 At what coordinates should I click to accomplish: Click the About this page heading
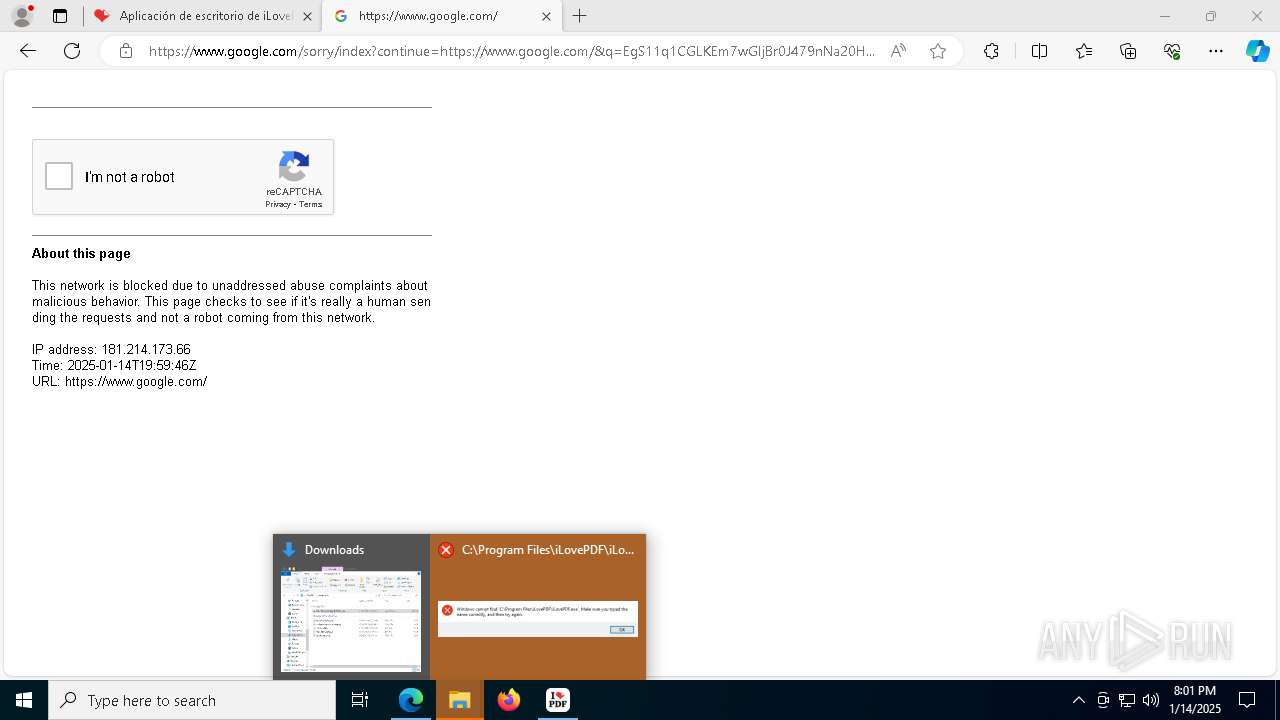point(81,254)
